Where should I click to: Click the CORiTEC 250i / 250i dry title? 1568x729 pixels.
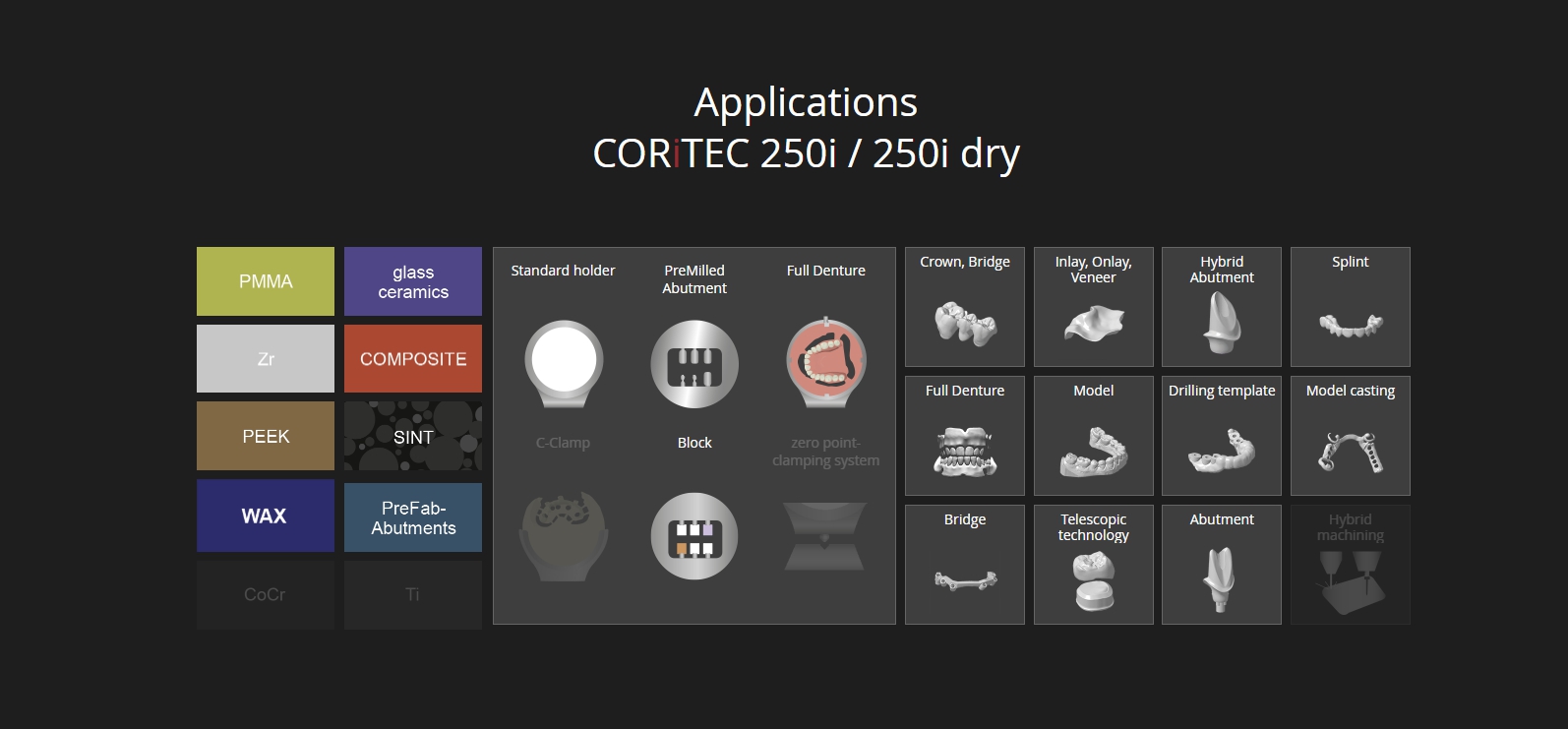(806, 154)
